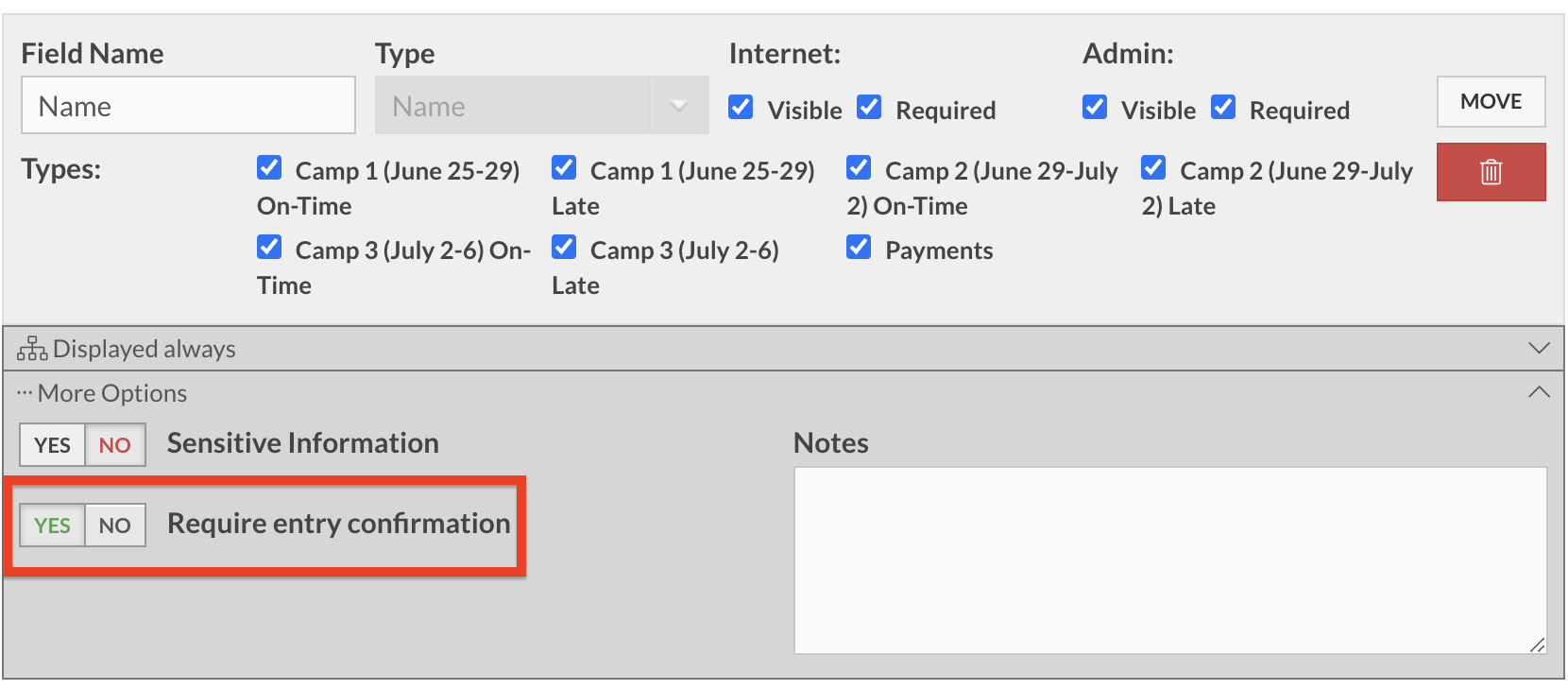
Task: Click the red trash delete icon
Action: [1491, 172]
